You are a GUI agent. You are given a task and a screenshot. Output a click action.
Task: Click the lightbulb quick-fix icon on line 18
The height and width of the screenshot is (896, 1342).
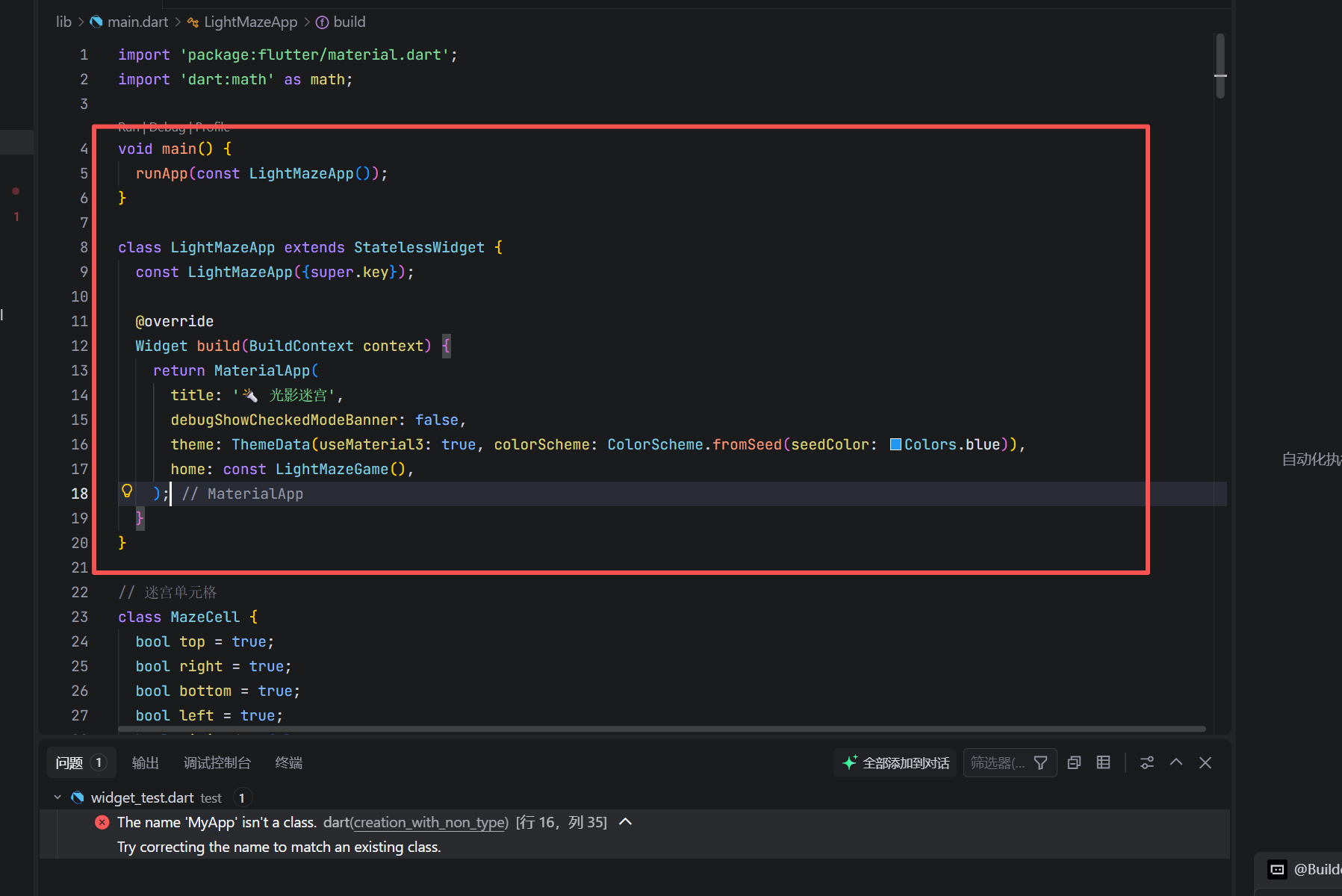click(127, 491)
